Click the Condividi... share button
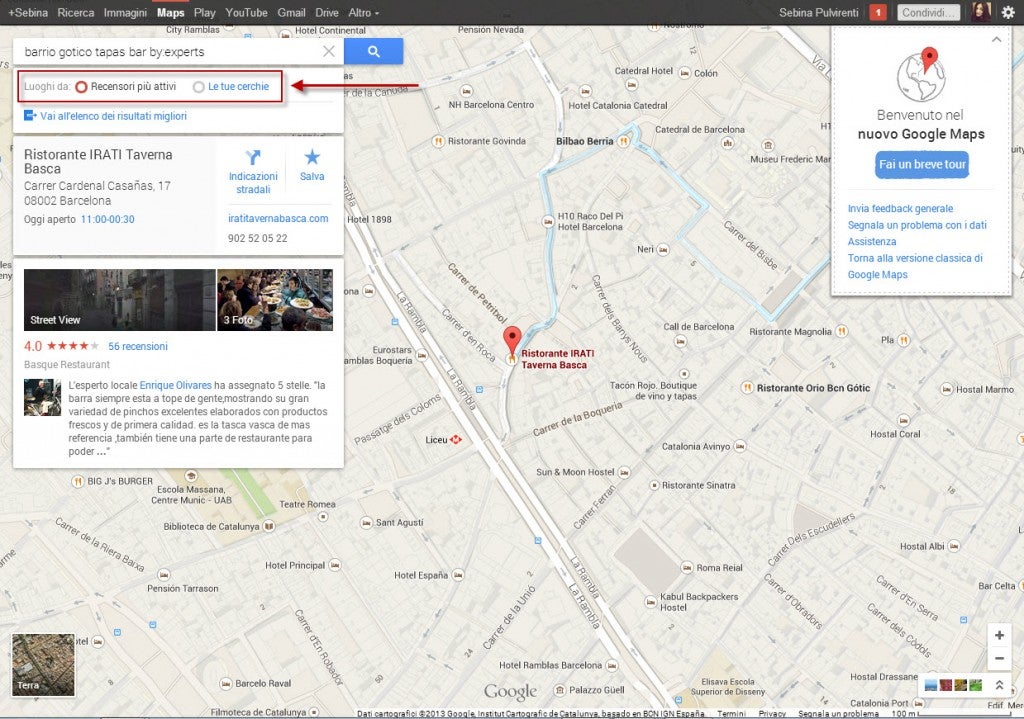 [x=928, y=12]
